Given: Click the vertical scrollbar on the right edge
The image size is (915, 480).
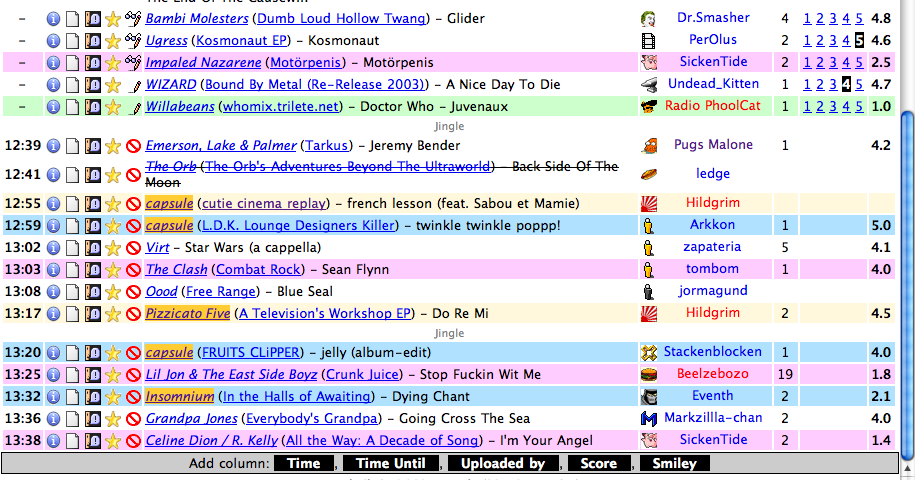Looking at the screenshot, I should (907, 286).
